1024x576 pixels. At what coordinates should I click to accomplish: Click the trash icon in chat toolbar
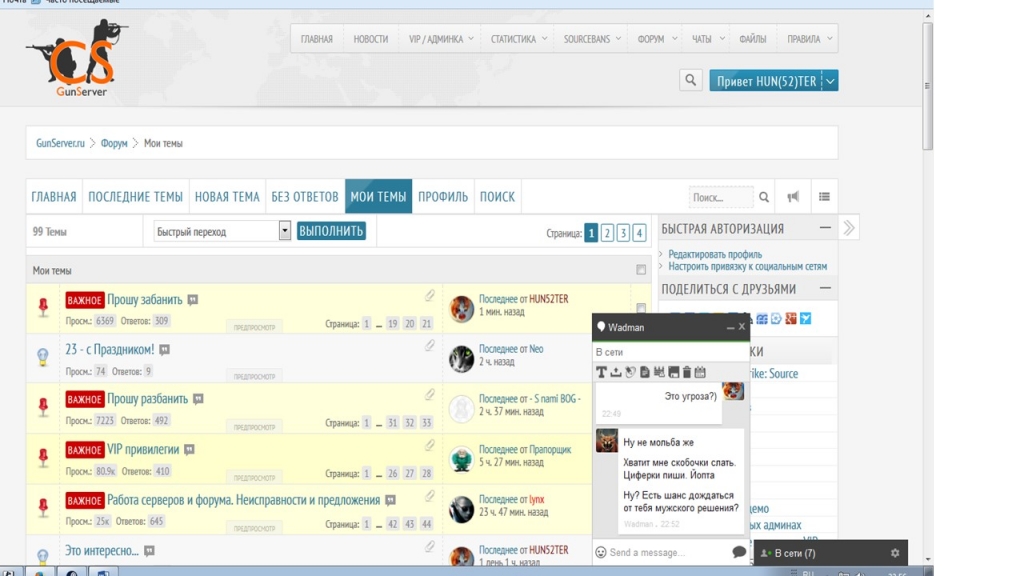point(687,372)
